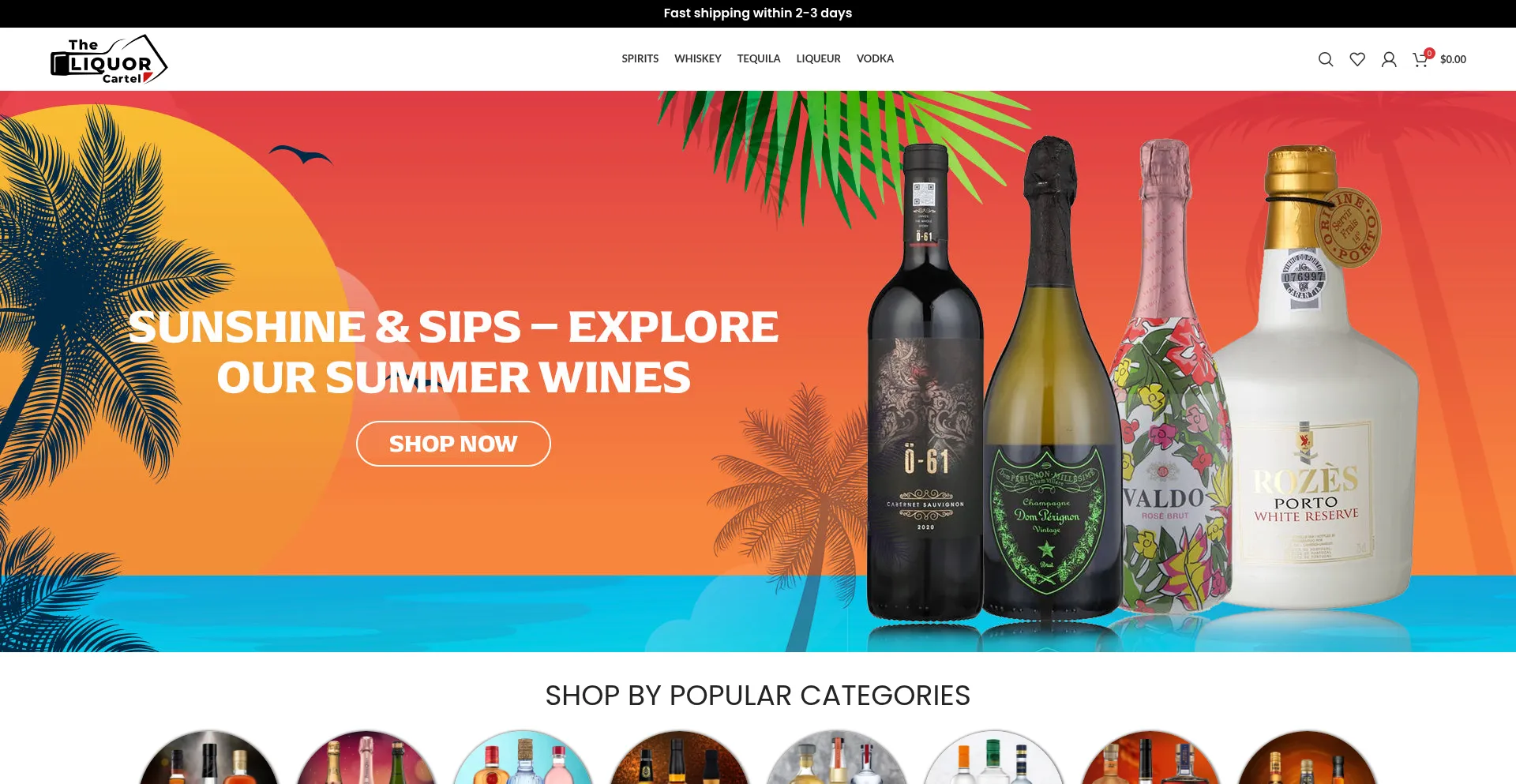
Task: Open the SPIRITS menu
Action: click(640, 58)
